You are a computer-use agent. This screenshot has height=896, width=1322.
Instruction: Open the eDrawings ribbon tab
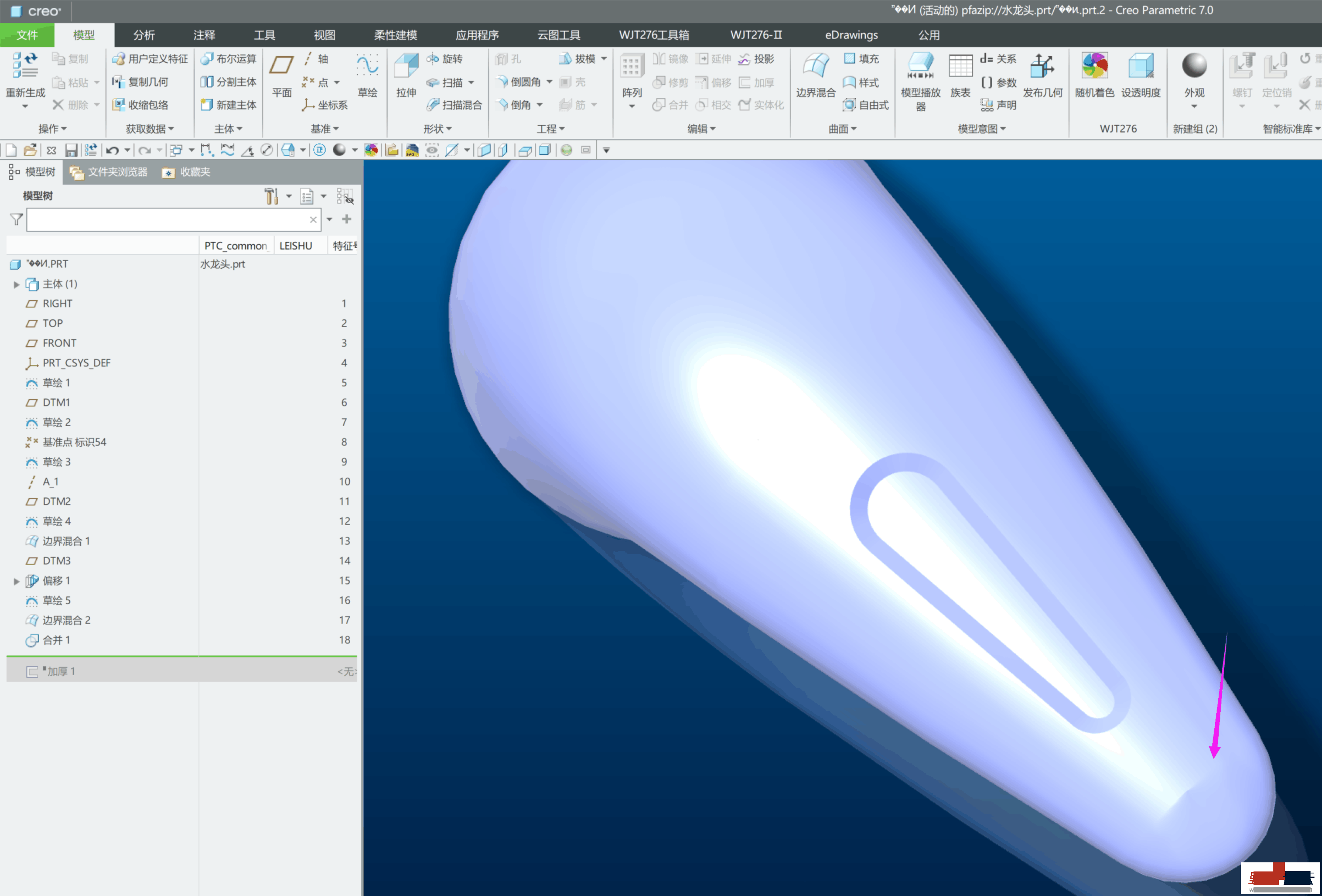(851, 35)
